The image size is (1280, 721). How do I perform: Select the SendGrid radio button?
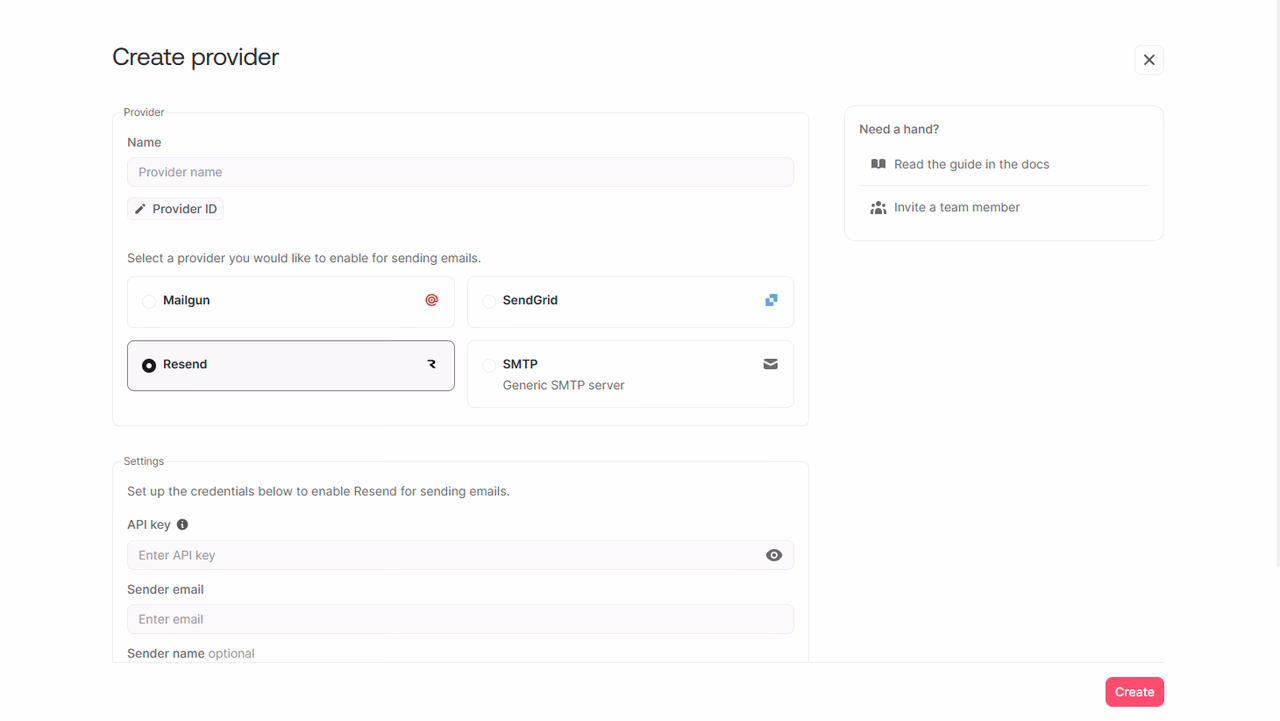tap(489, 301)
